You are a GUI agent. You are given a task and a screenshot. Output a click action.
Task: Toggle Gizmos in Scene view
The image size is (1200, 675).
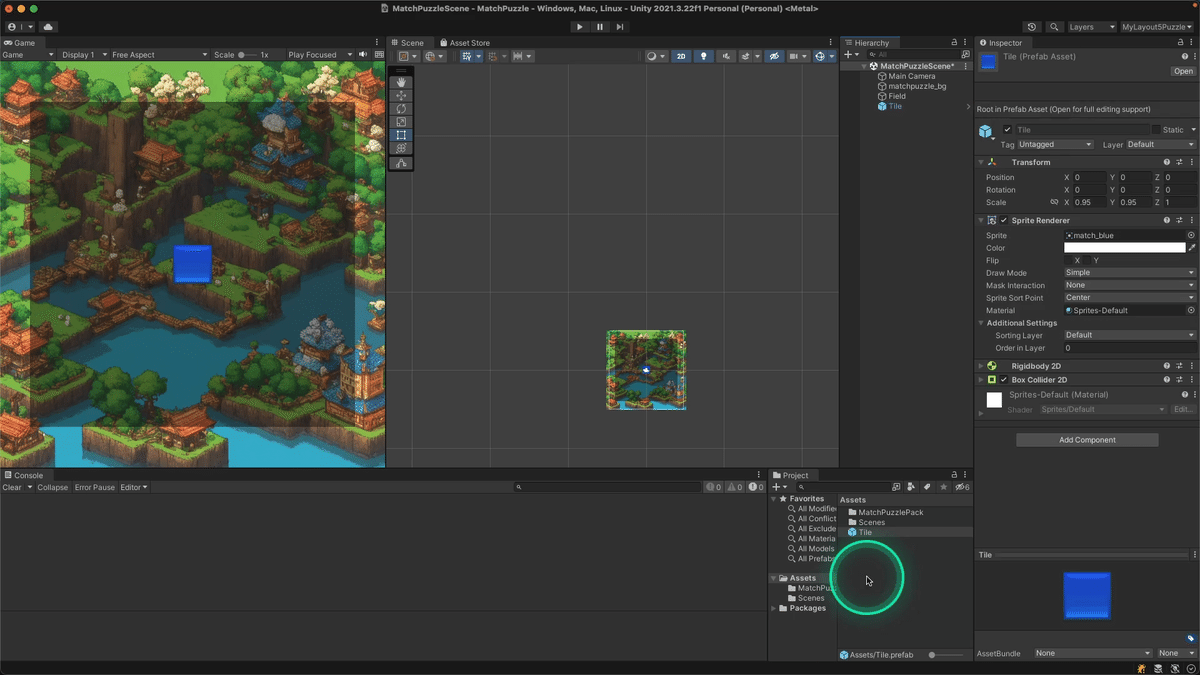click(x=822, y=56)
